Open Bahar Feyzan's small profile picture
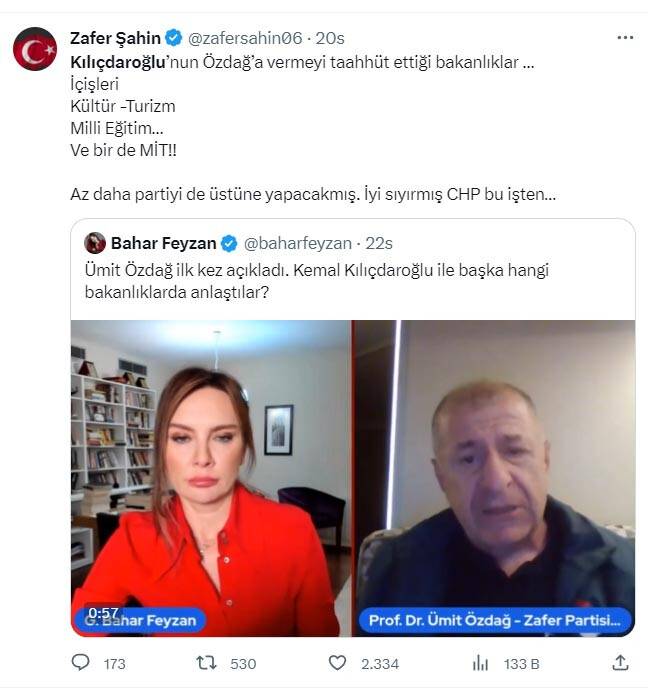Viewport: 648px width, 696px height. [x=95, y=243]
